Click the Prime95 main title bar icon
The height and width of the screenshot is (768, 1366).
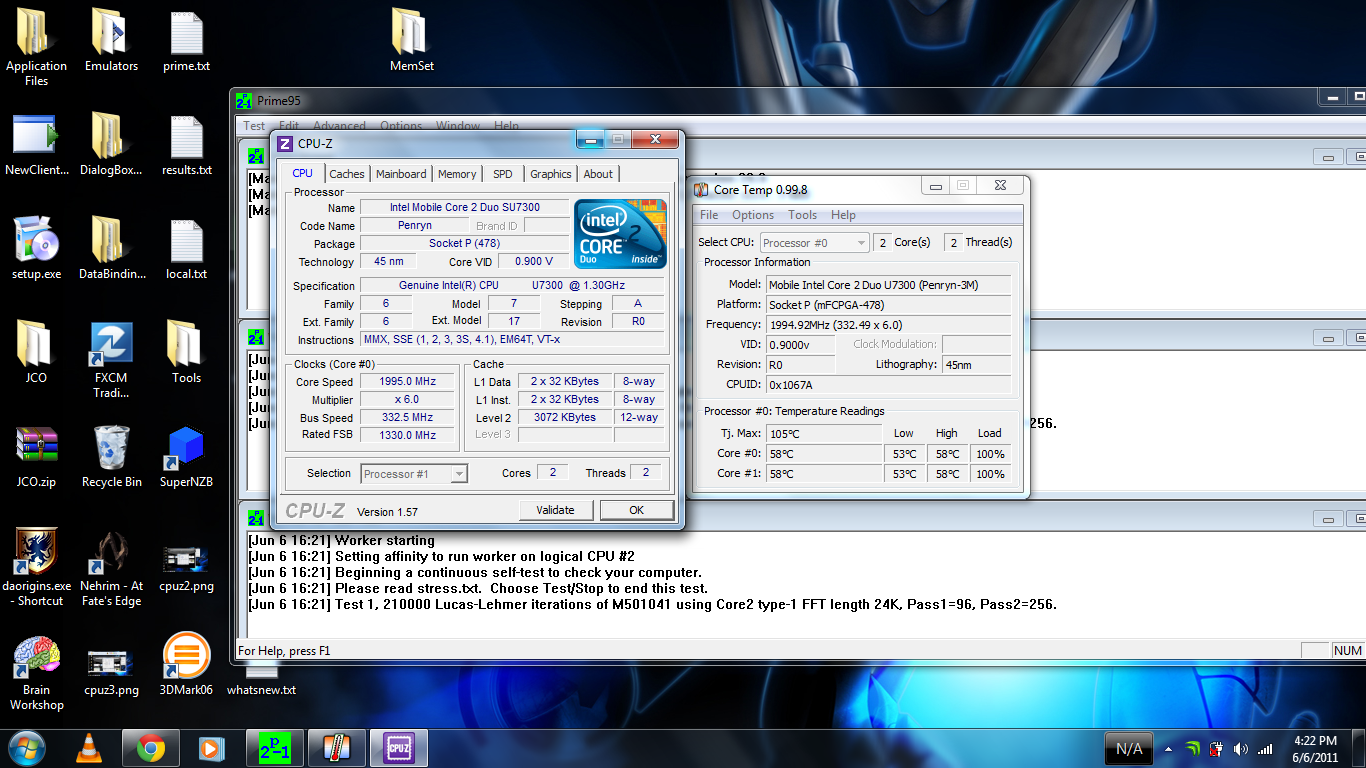point(244,101)
